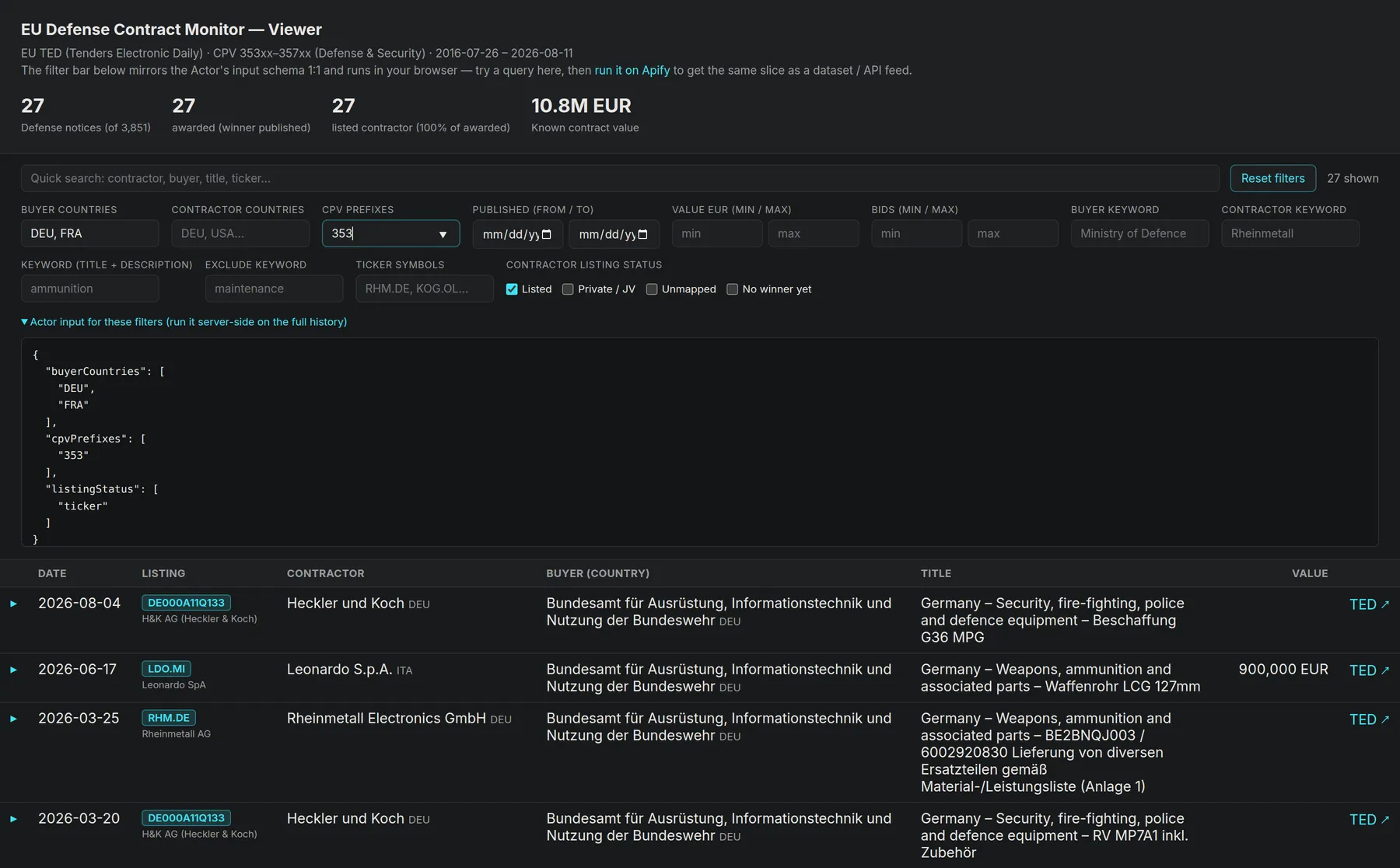Viewport: 1400px width, 868px height.
Task: Open TED link for the Rheinmetall Electronics notice
Action: 1369,719
